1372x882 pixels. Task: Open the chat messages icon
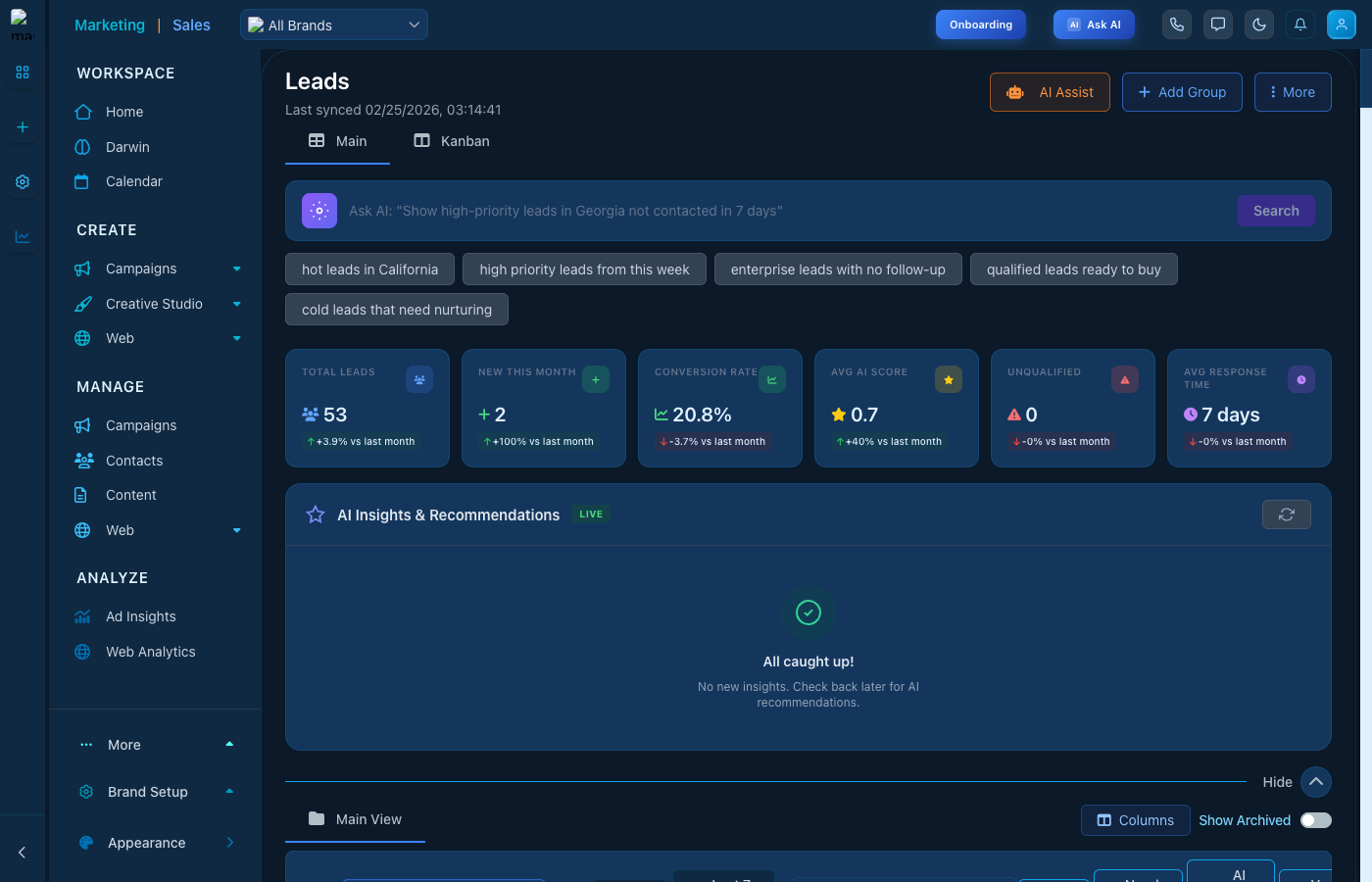[x=1218, y=24]
